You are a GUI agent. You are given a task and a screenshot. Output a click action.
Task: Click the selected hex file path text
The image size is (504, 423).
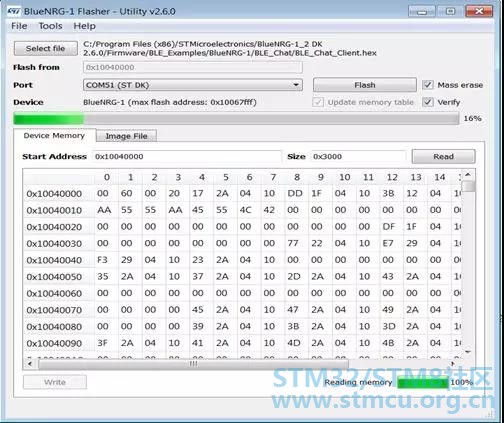tap(230, 49)
